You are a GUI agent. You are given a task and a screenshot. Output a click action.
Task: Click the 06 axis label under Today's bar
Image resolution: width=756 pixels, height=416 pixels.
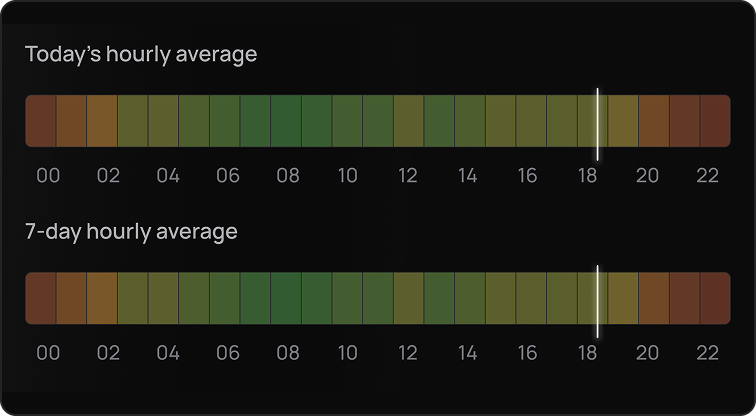click(x=228, y=175)
